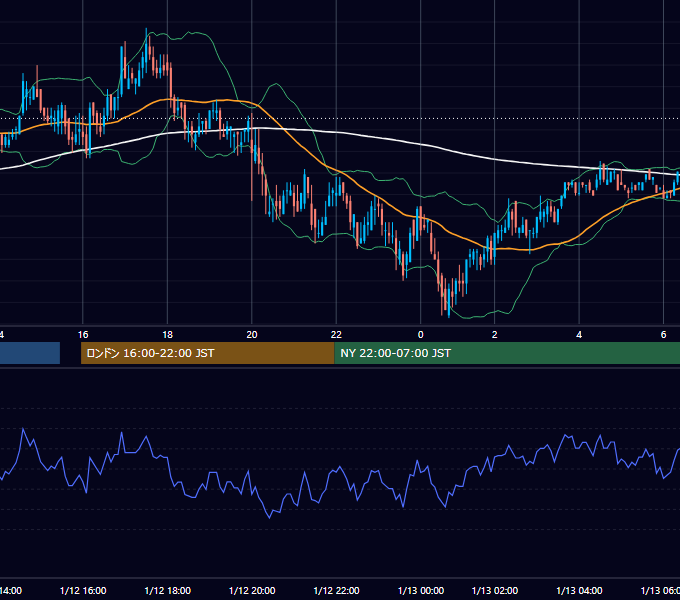This screenshot has height=600, width=680.
Task: Click the blue session bar left of ロンドン
Action: [x=30, y=353]
